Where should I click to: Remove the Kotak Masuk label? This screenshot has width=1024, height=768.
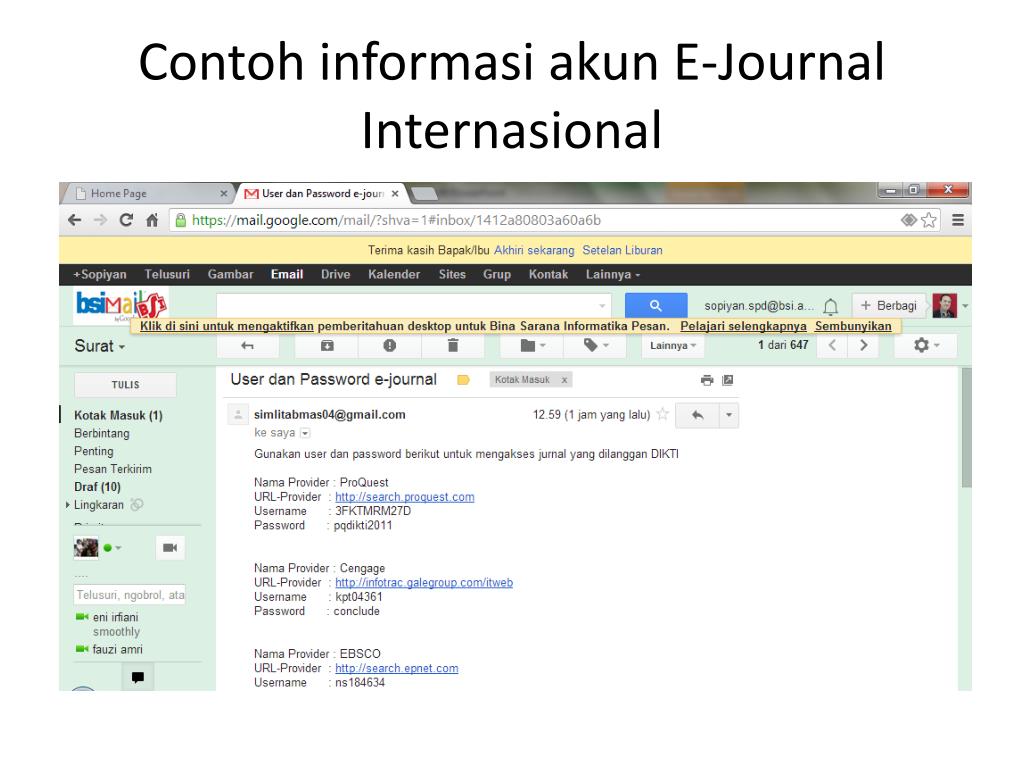(564, 379)
